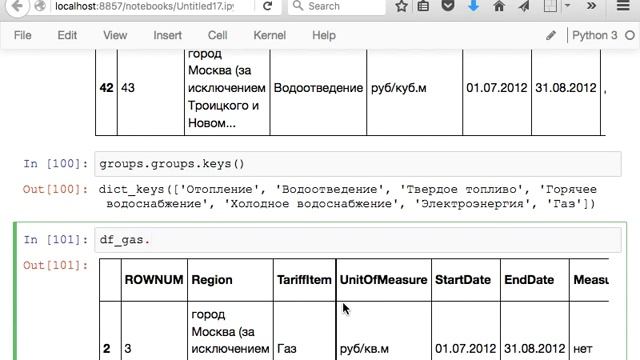Open the View menu

click(115, 36)
